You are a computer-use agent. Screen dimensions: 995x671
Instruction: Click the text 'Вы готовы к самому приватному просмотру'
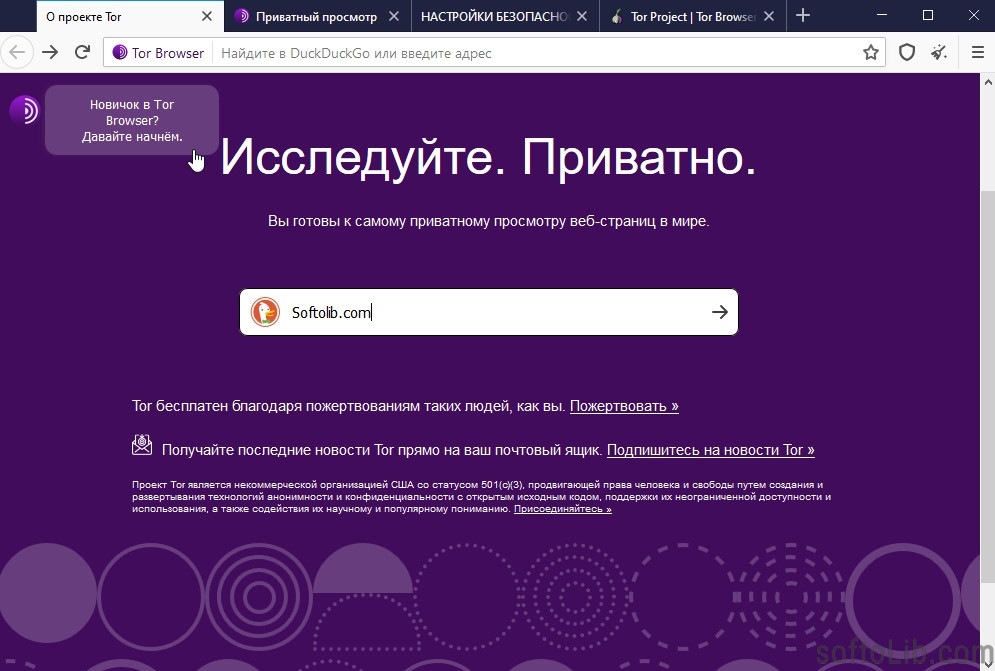(x=417, y=222)
